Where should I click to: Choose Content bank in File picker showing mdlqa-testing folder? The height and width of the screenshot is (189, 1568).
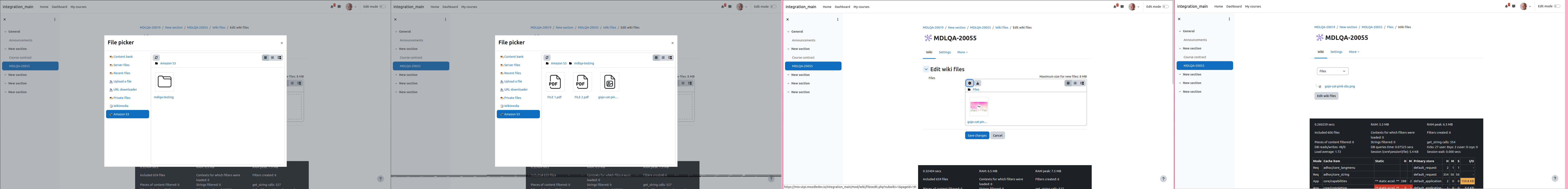click(x=123, y=56)
